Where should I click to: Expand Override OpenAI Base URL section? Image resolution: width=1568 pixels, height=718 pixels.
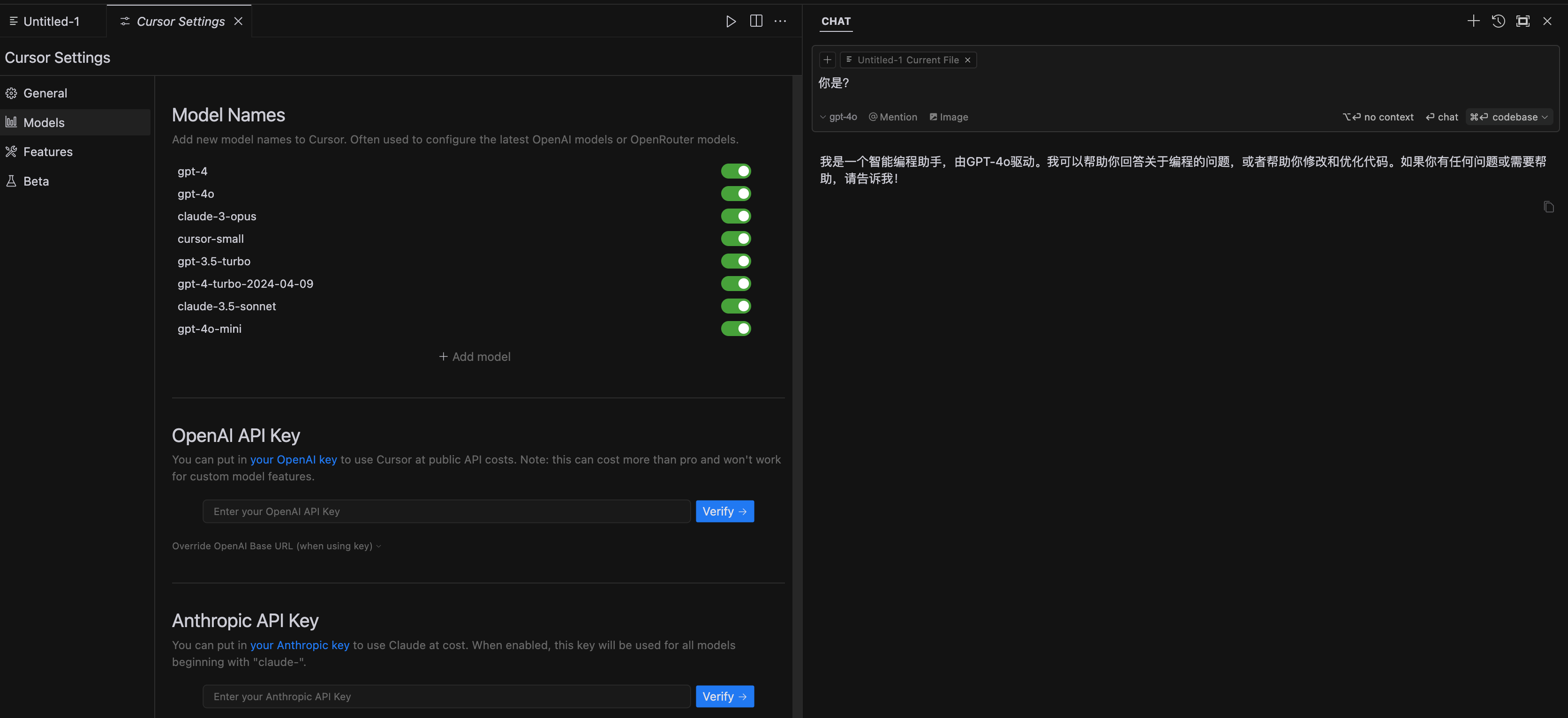click(276, 546)
